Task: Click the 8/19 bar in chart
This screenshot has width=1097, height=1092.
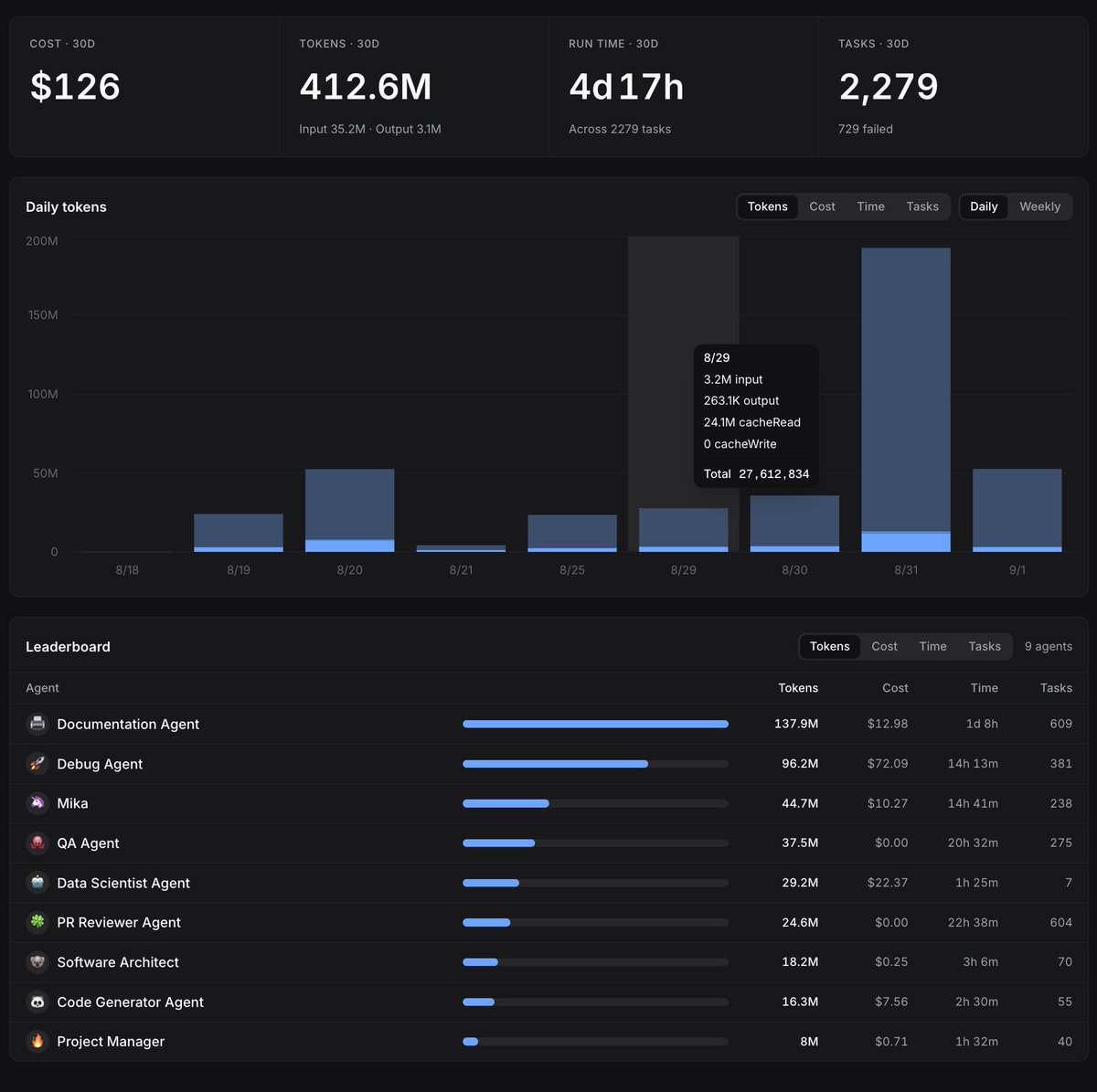Action: [239, 533]
